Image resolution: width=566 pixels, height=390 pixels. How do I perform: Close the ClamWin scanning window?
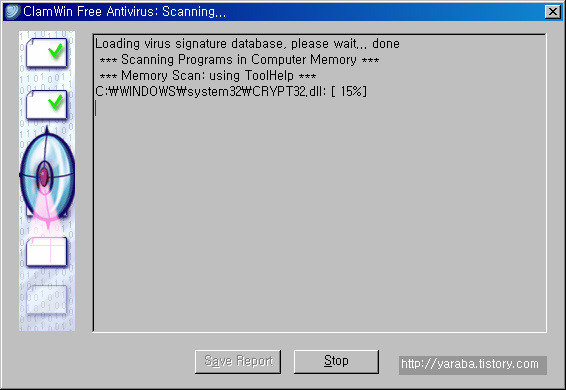click(553, 12)
